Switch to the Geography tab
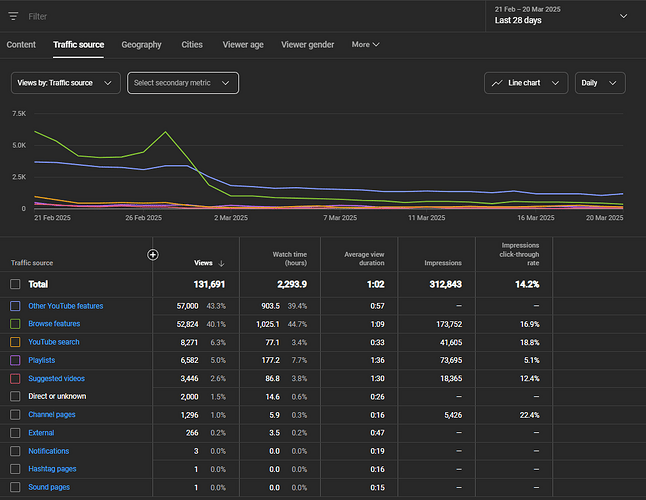Image resolution: width=646 pixels, height=500 pixels. 141,45
